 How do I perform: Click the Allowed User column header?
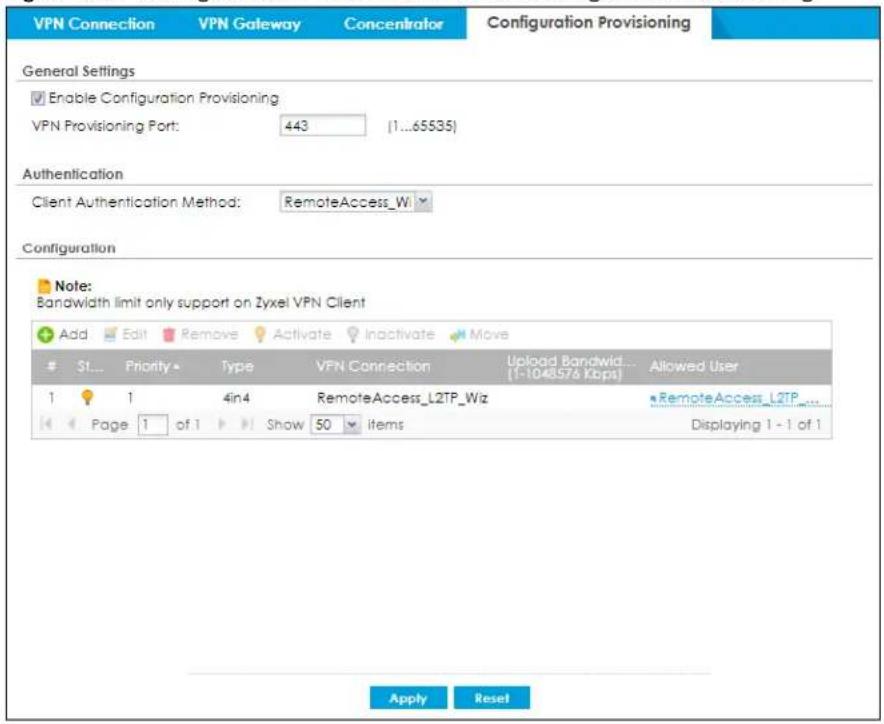click(x=693, y=367)
